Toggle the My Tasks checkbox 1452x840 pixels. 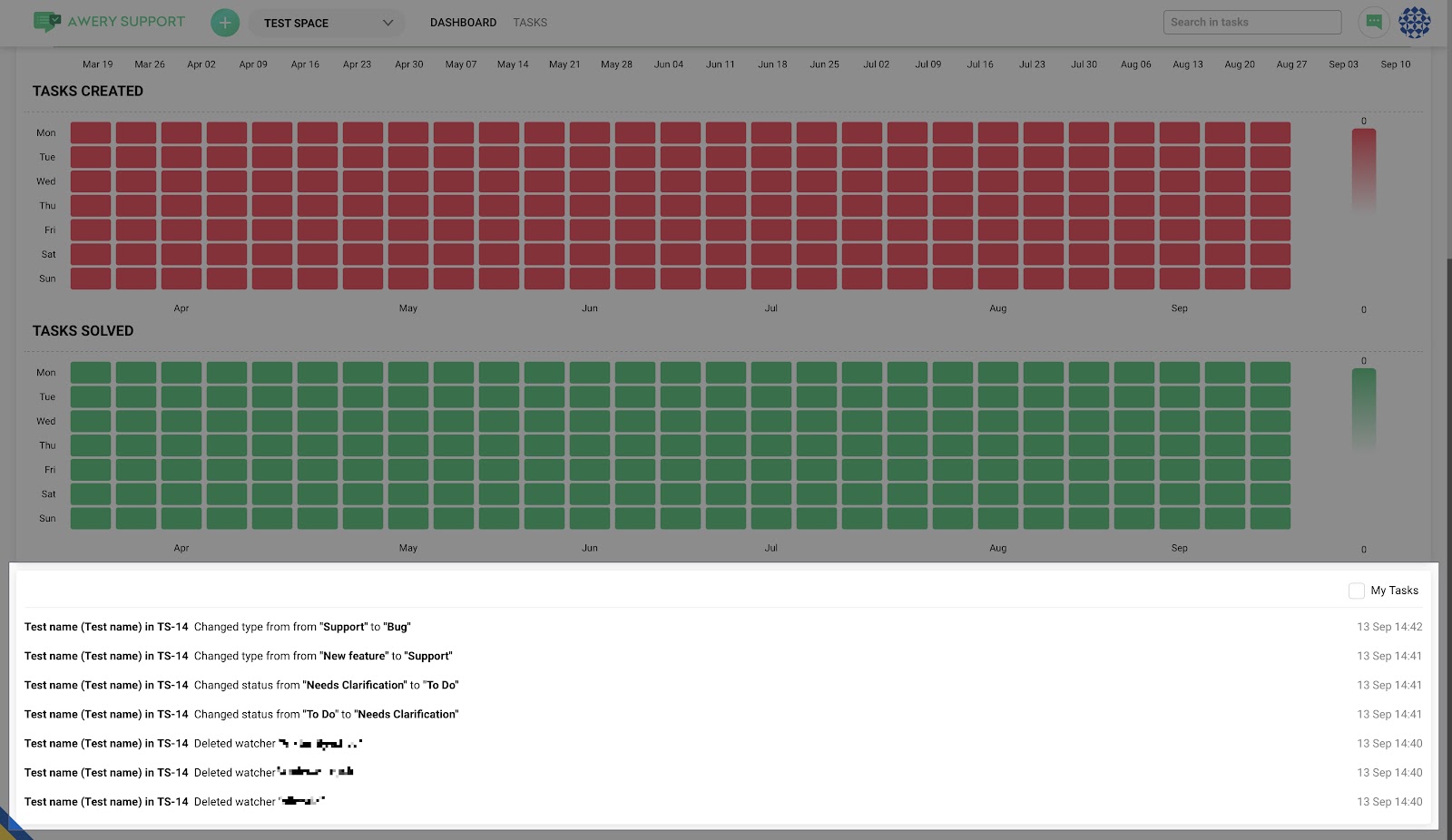1357,591
